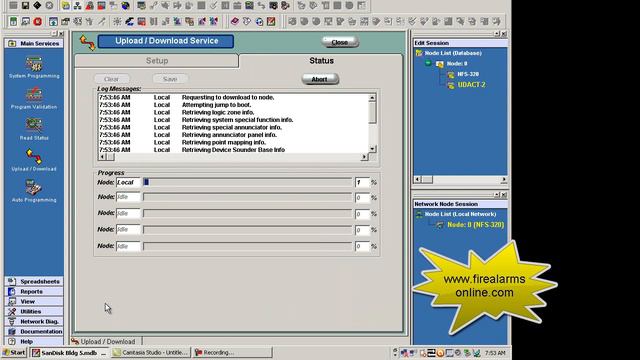
Task: Select NFS-320 in Edit Session tree
Action: 468,74
